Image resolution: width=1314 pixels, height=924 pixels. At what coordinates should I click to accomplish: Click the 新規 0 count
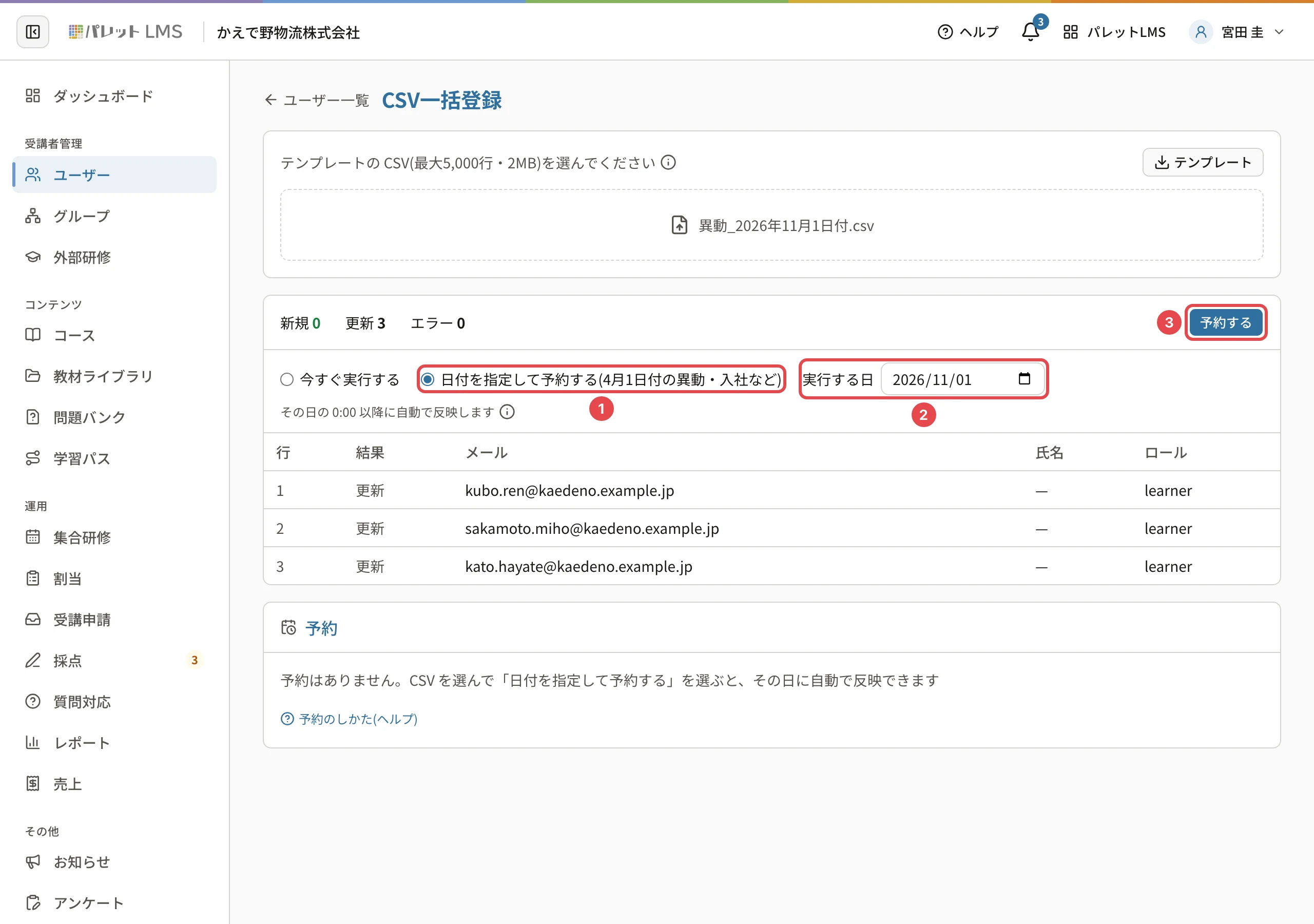pyautogui.click(x=300, y=323)
